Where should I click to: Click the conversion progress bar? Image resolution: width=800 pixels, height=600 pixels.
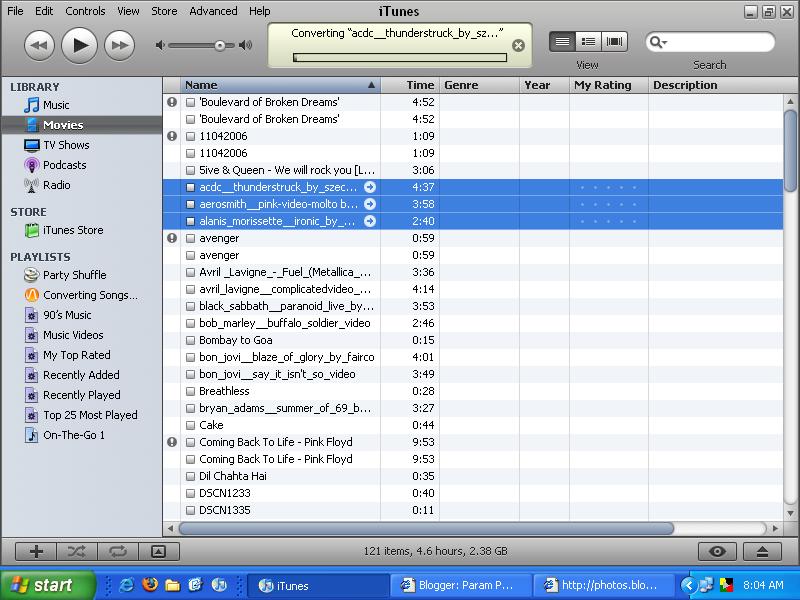(400, 57)
